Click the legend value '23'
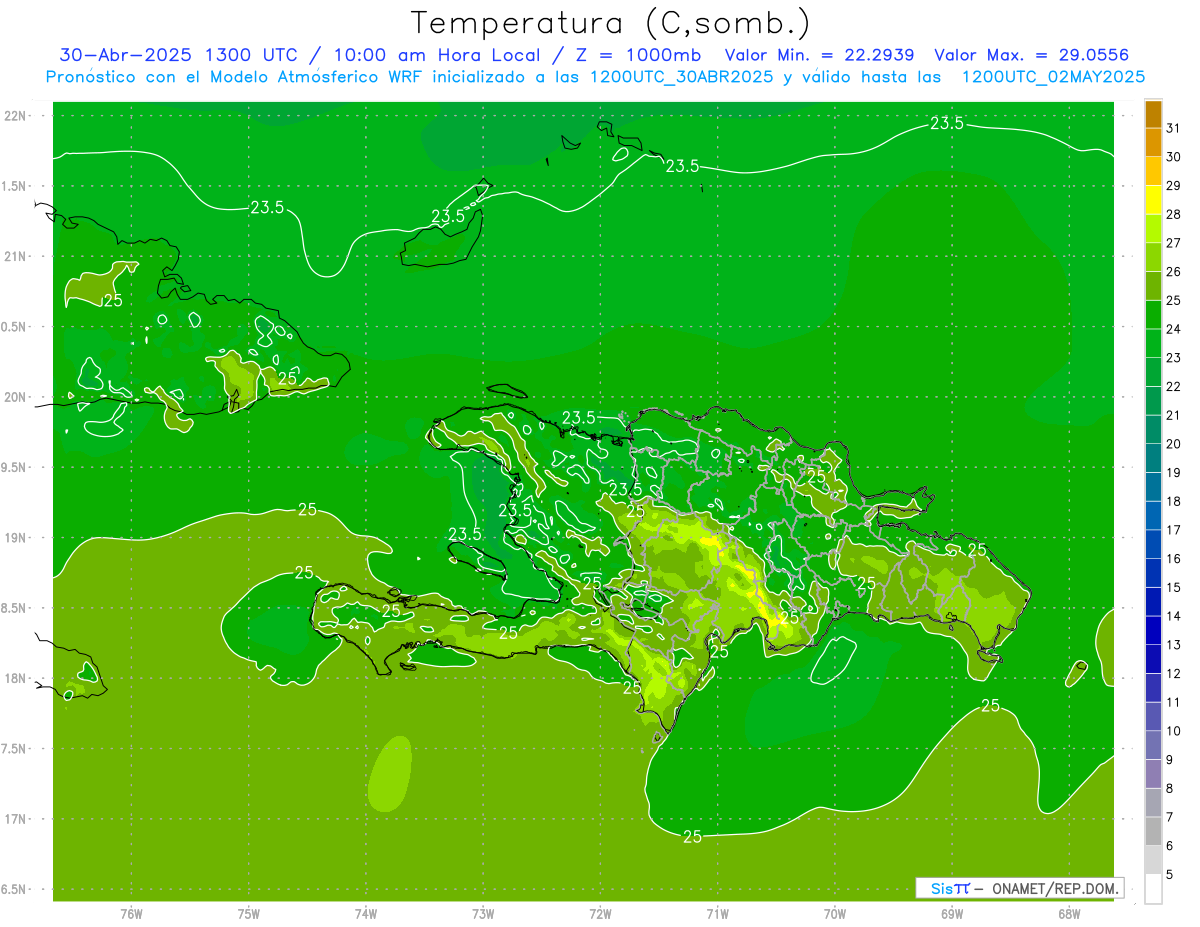The width and height of the screenshot is (1200, 927). pos(1174,358)
